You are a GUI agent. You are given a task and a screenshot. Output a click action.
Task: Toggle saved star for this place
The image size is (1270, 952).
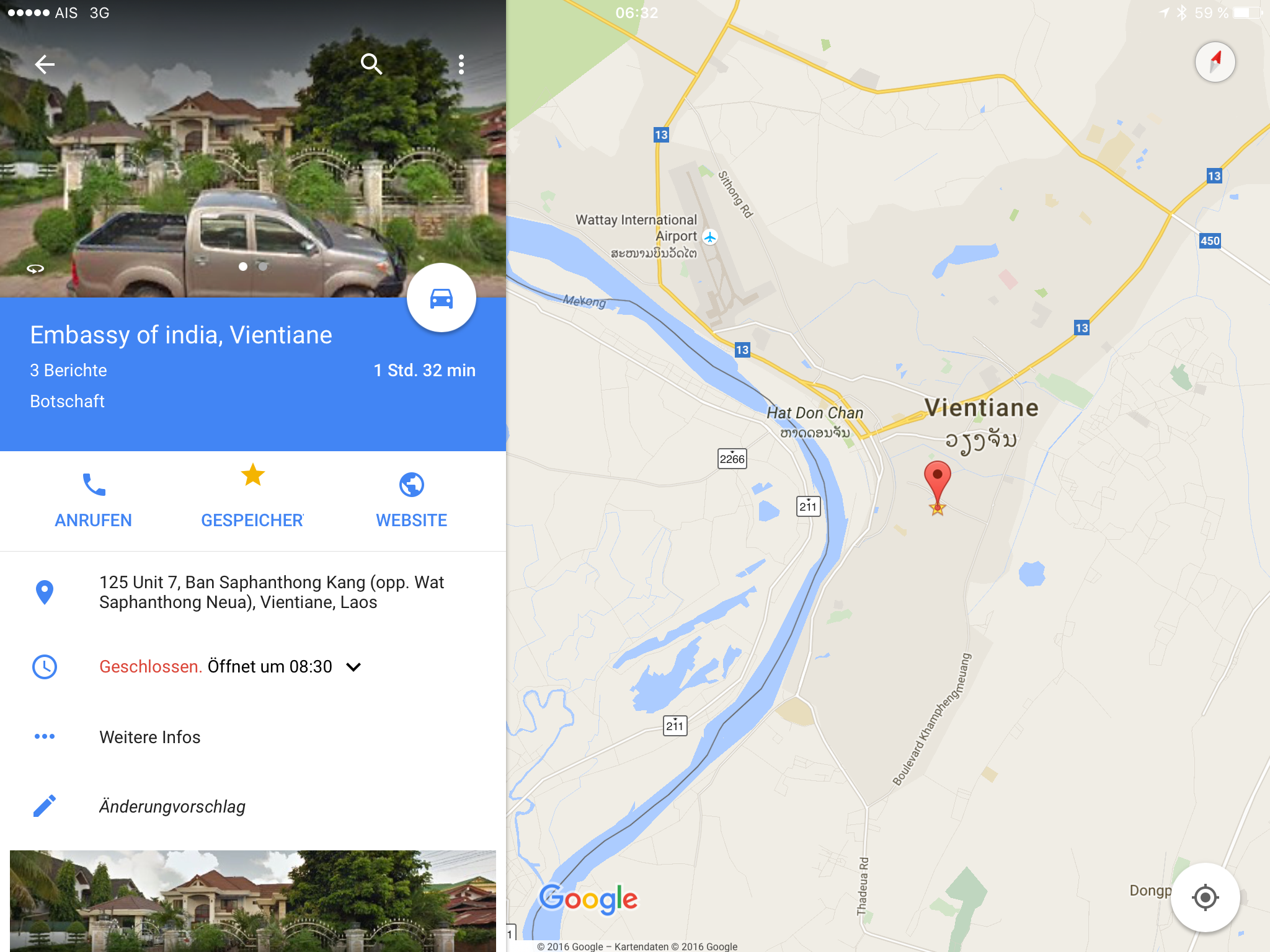coord(252,496)
